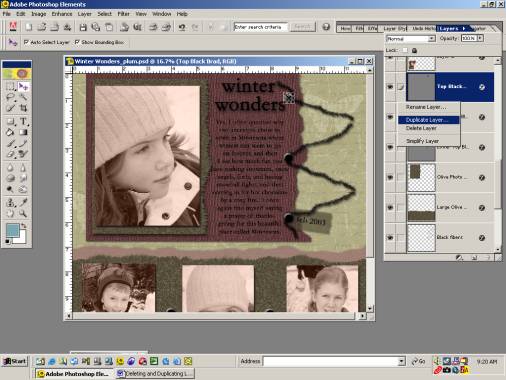The height and width of the screenshot is (380, 506).
Task: Select the Burn tool
Action: pyautogui.click(x=23, y=189)
